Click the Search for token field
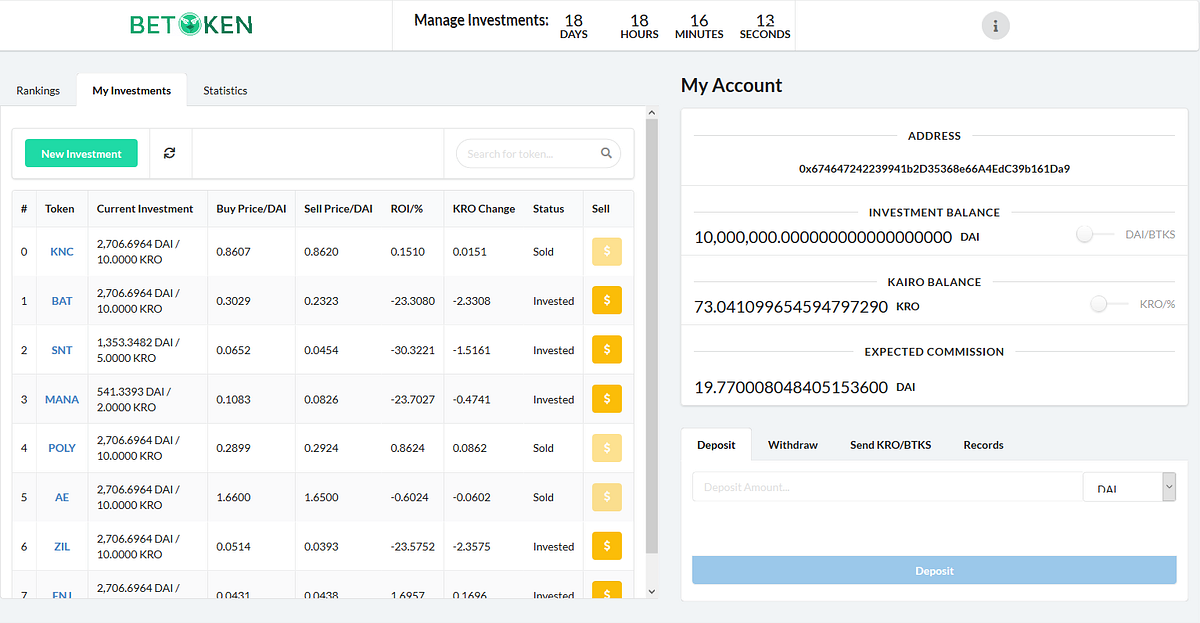Screen dimensions: 1200x623 [x=538, y=154]
